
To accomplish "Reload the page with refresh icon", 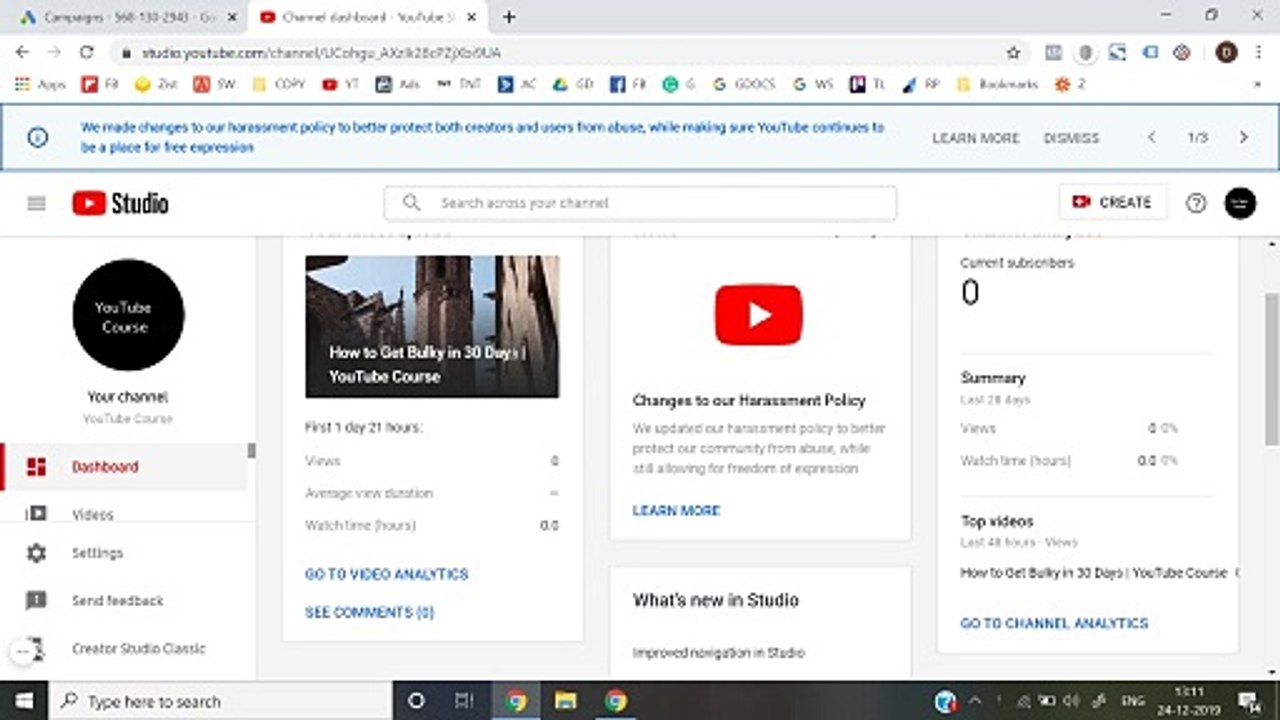I will [x=87, y=52].
